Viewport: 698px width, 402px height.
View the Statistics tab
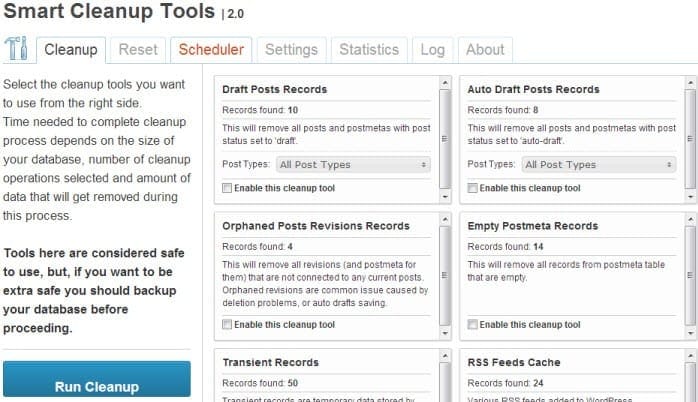(369, 50)
